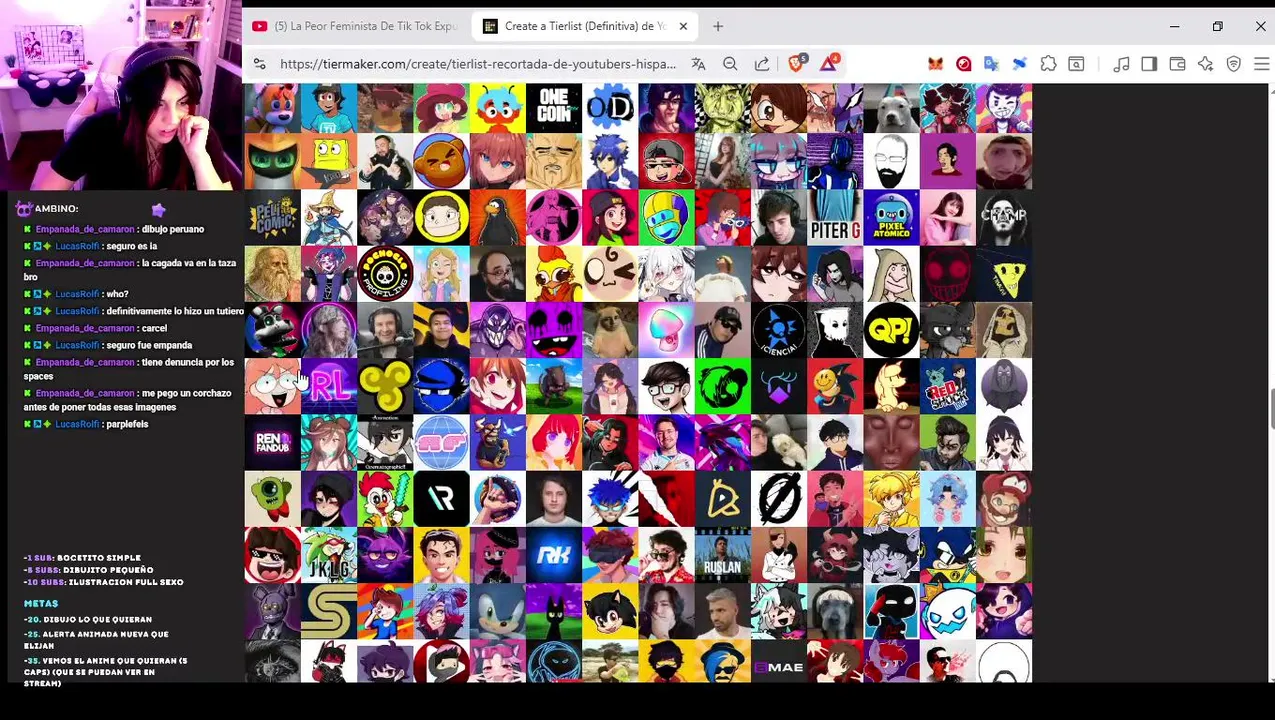Select the PIXEL ATOMICO channel thumbnail
The height and width of the screenshot is (720, 1275).
coord(891,218)
